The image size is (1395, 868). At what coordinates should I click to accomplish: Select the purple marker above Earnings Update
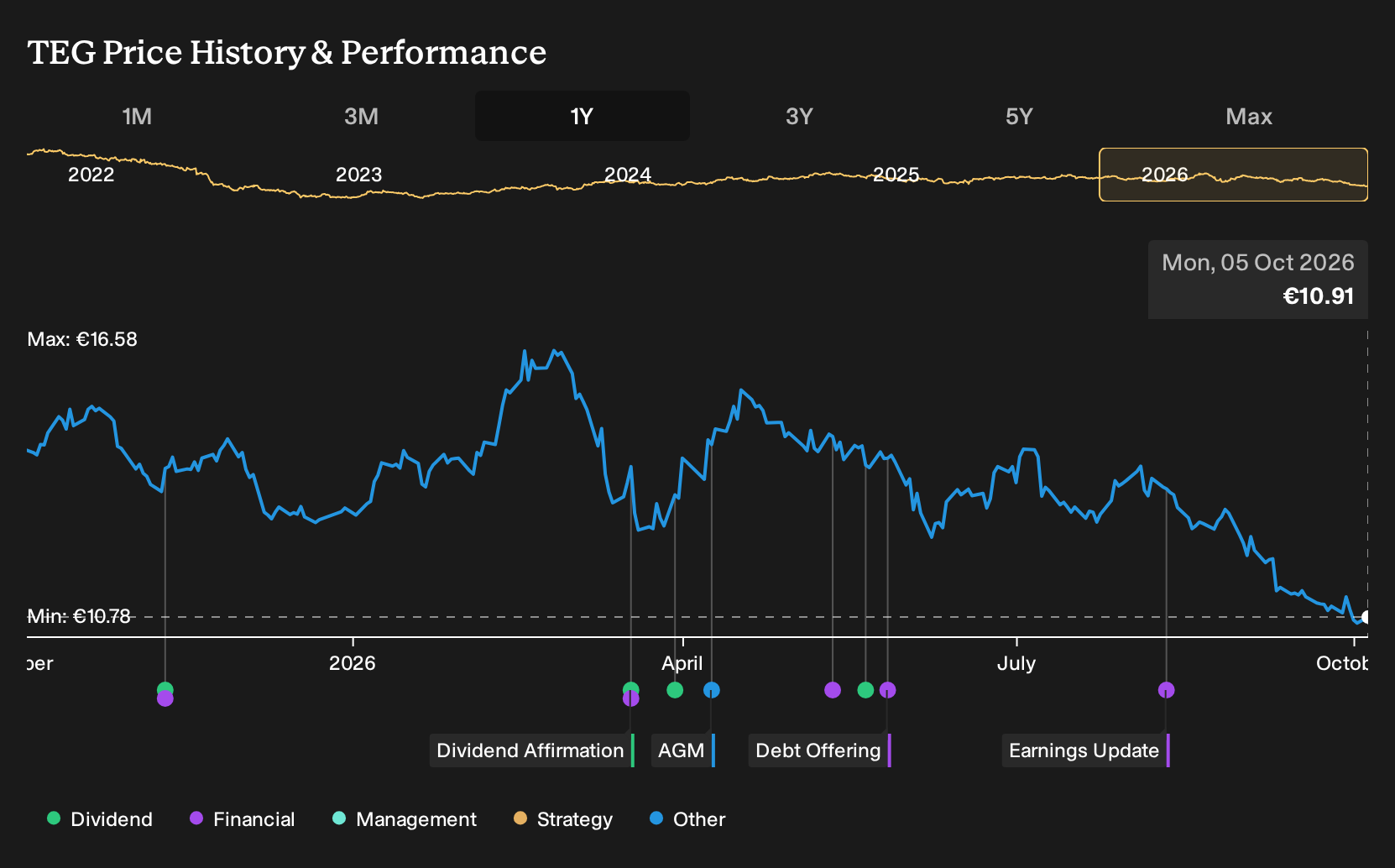[1166, 690]
